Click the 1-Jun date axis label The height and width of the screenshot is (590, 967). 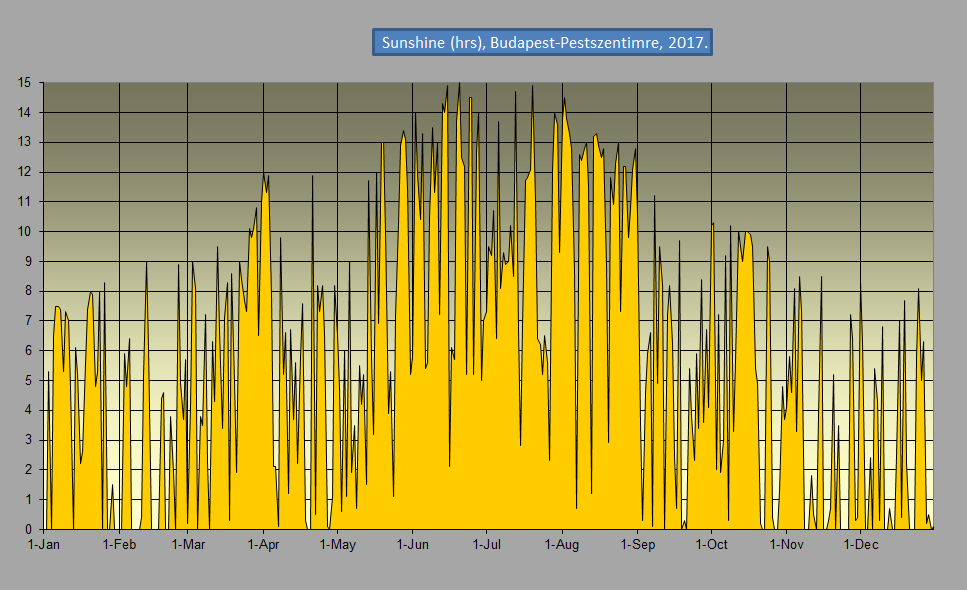412,545
